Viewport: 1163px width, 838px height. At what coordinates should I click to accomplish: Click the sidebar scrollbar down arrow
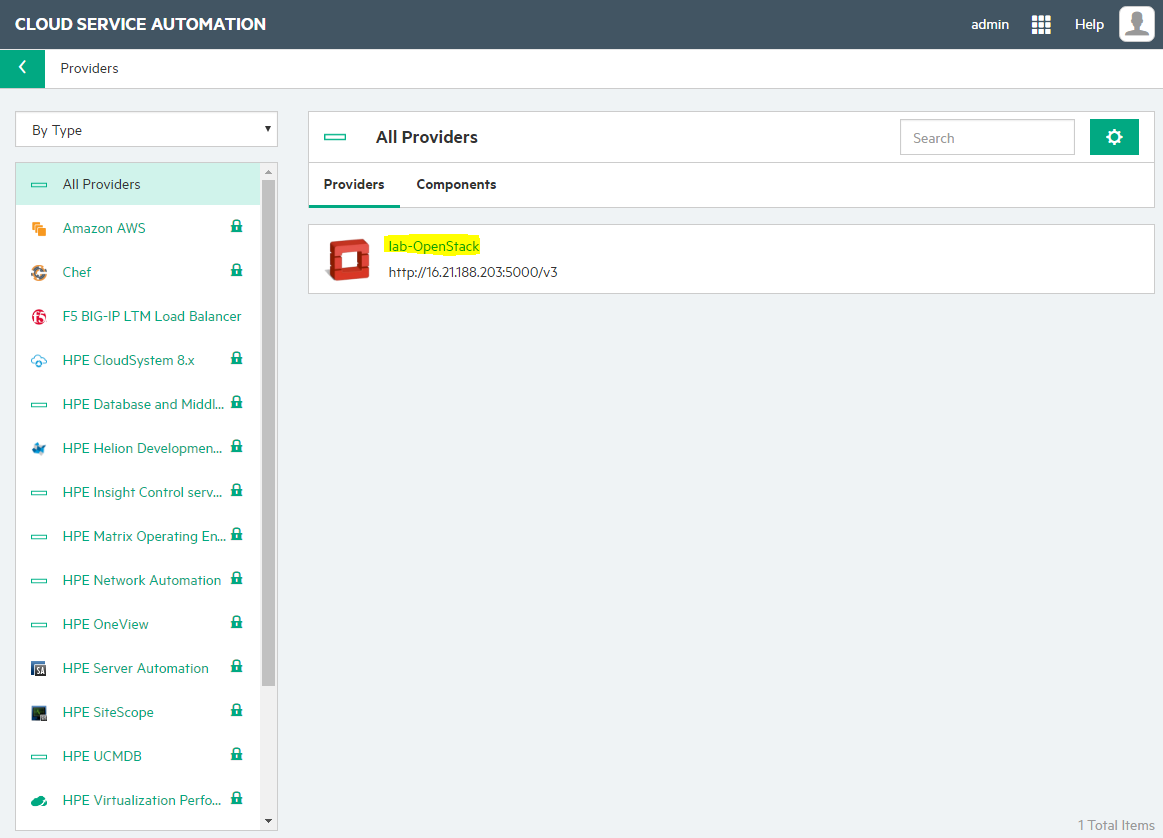tap(268, 821)
